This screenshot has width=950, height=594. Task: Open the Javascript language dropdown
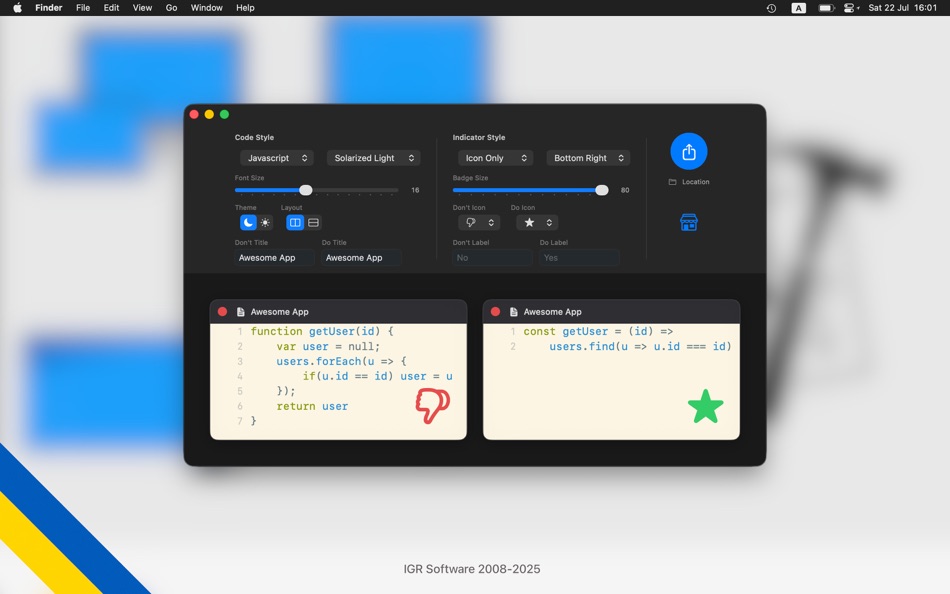(276, 157)
